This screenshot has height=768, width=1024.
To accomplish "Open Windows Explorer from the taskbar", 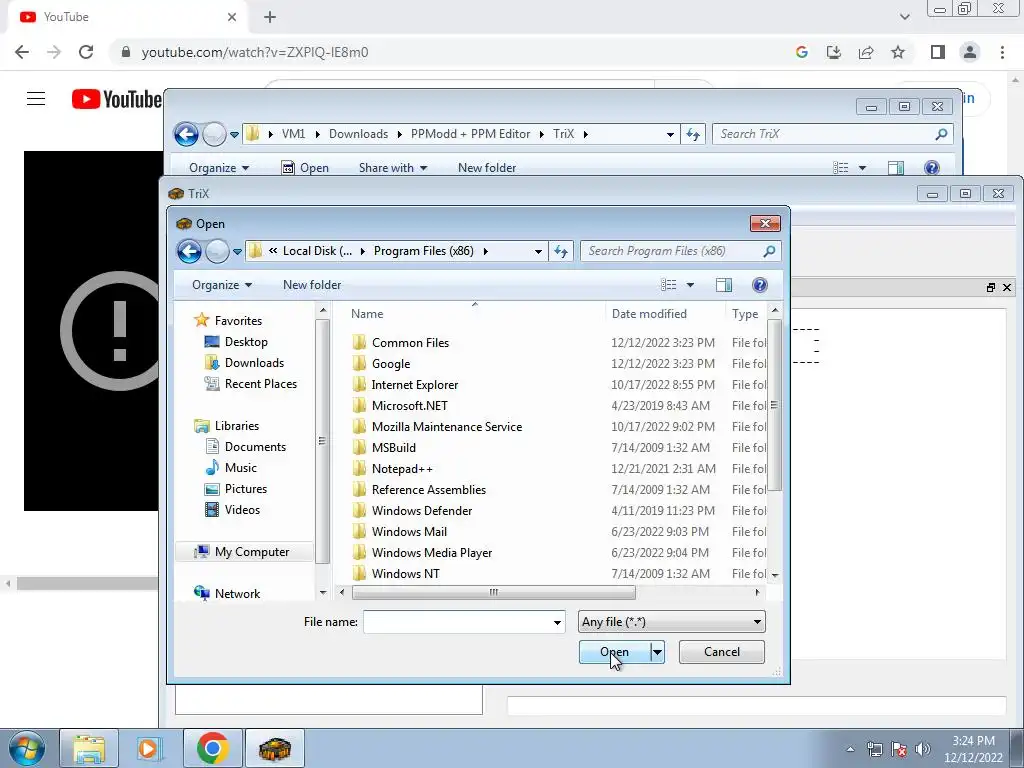I will point(89,749).
